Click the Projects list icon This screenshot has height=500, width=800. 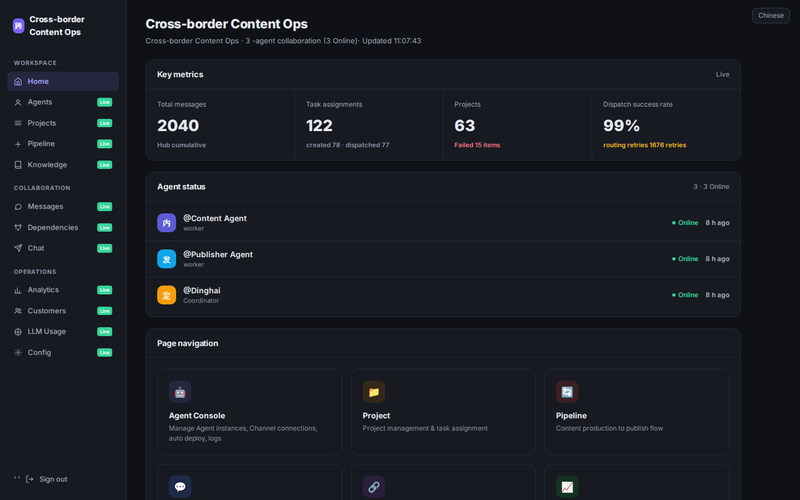18,123
